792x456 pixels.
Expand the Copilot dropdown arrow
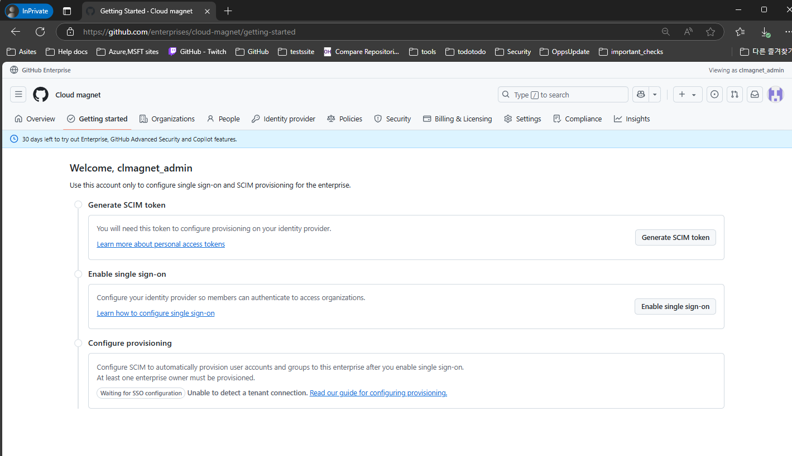(x=655, y=94)
